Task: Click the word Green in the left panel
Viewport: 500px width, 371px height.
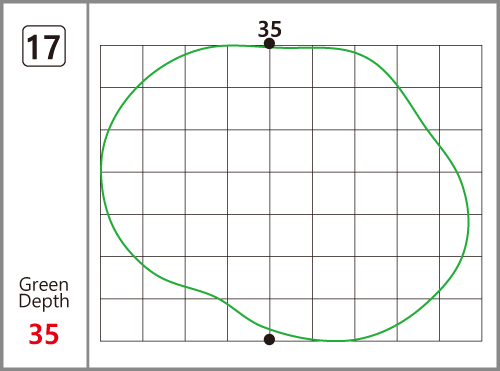Action: click(x=44, y=285)
